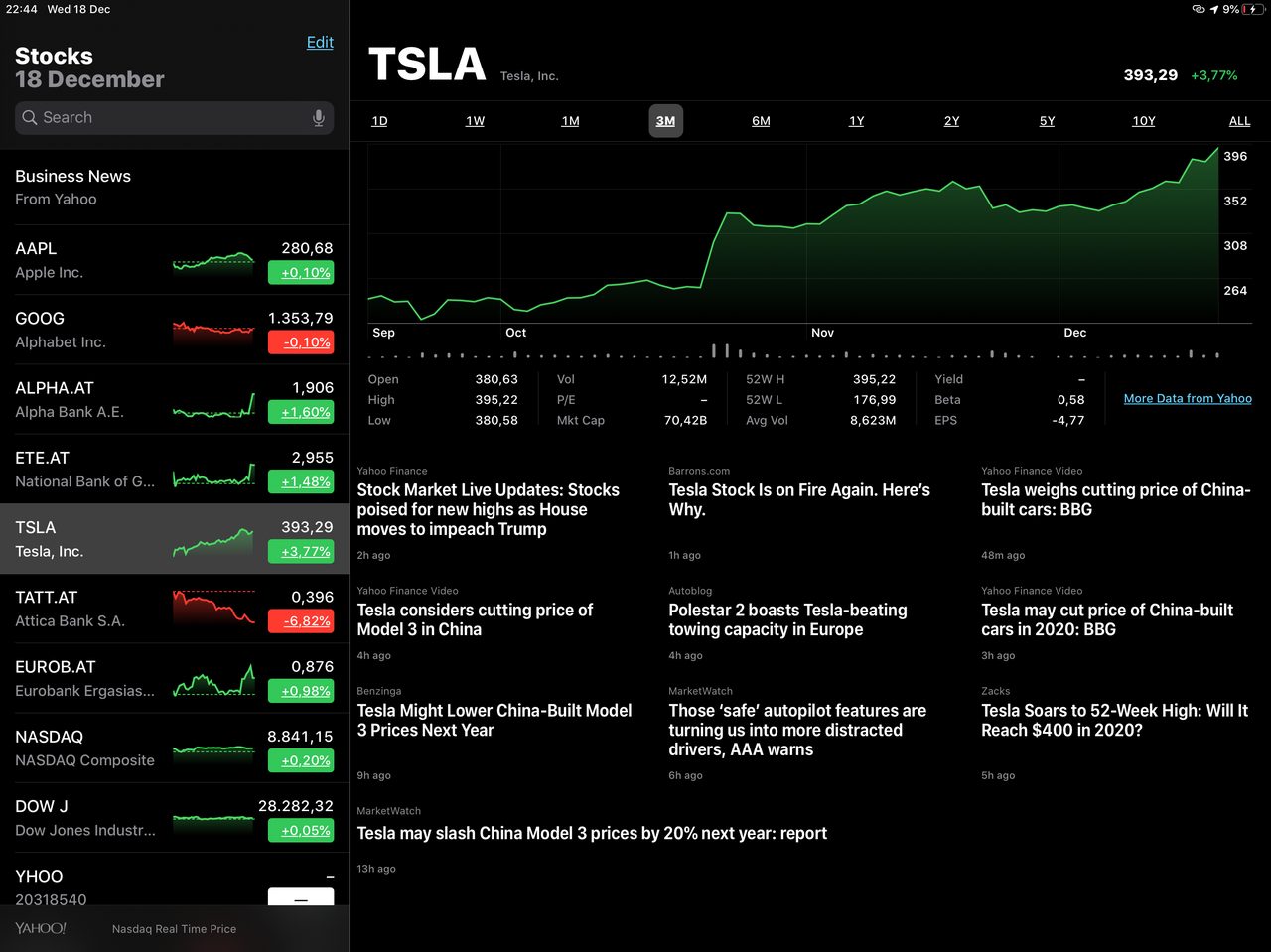Select the 1M chart range
The width and height of the screenshot is (1271, 952).
(570, 121)
